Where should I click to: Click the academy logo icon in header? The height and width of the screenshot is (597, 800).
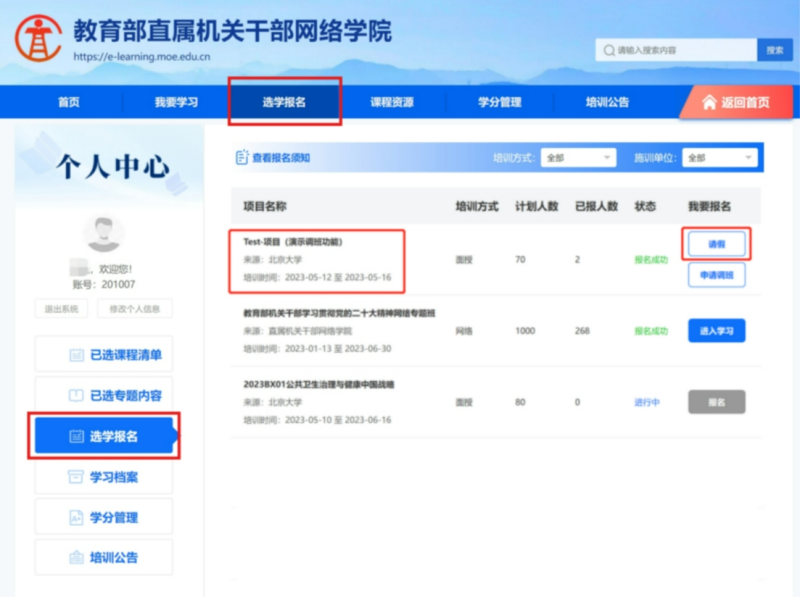pyautogui.click(x=37, y=39)
